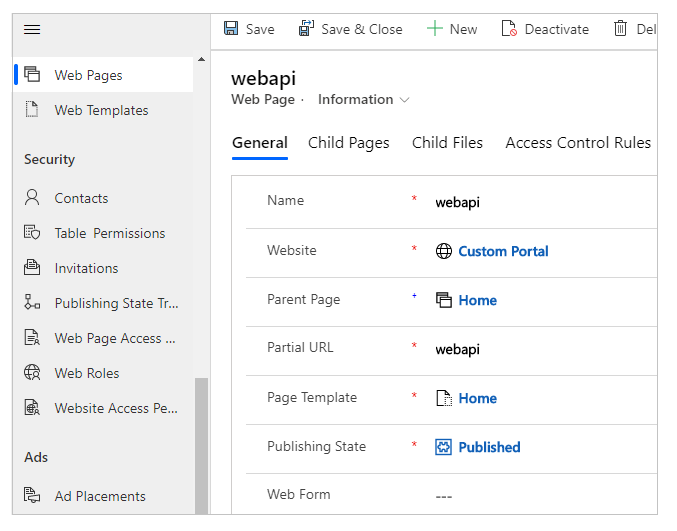Open the Child Files tab

[x=447, y=143]
